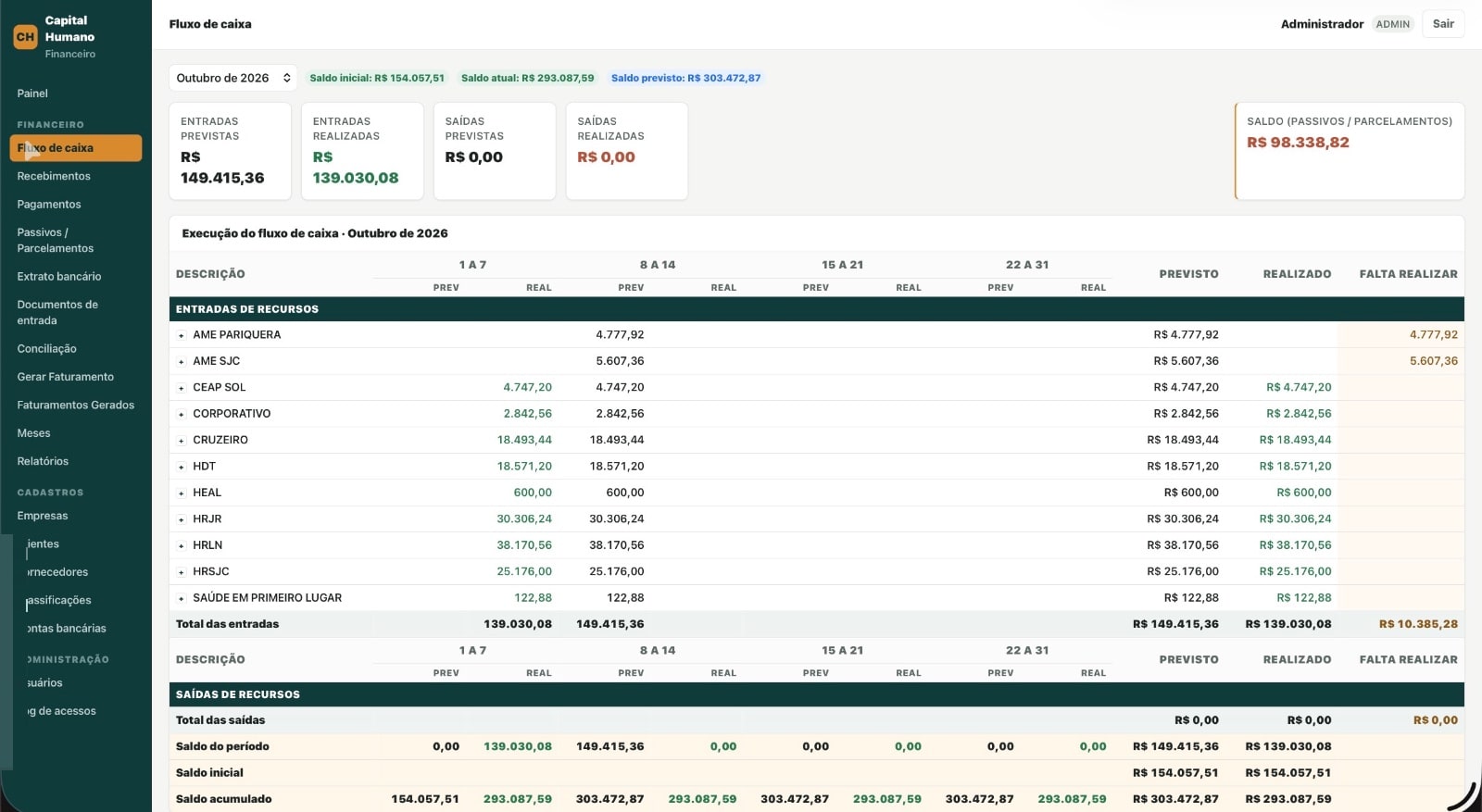Expand the CRUZEIRO row
Screen dimensions: 1482x812
(182, 441)
